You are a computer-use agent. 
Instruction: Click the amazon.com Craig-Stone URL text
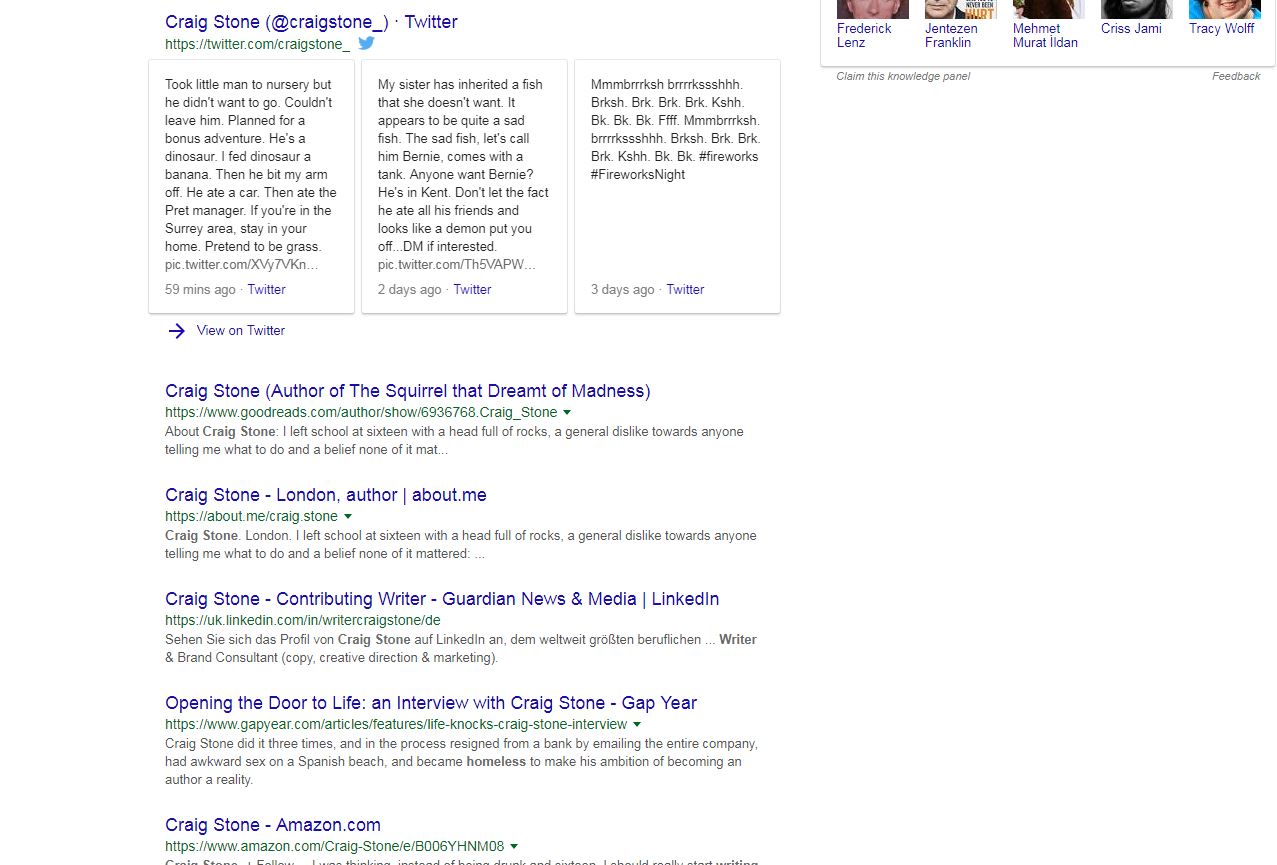coord(334,846)
